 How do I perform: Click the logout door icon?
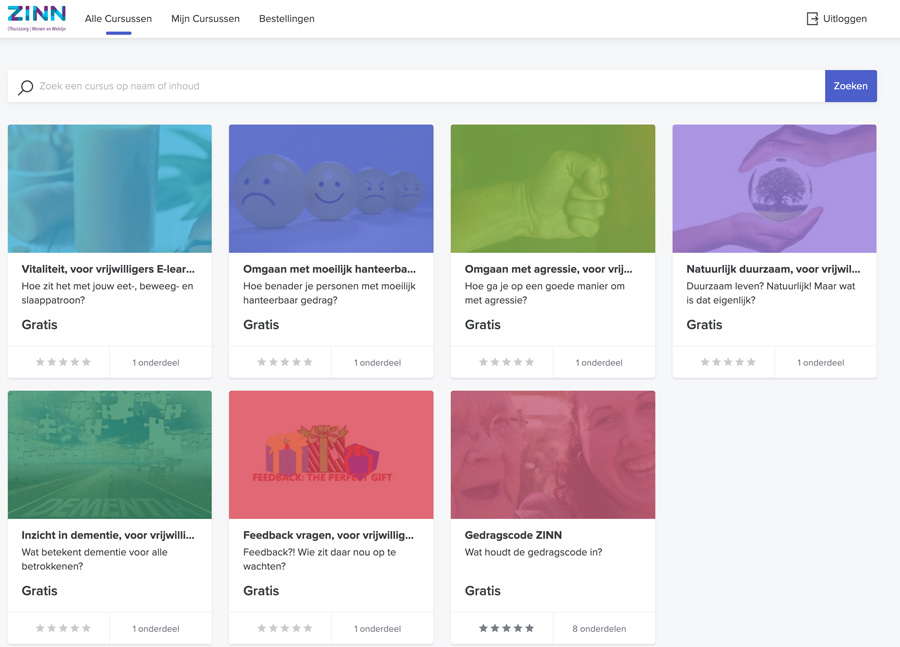point(812,19)
